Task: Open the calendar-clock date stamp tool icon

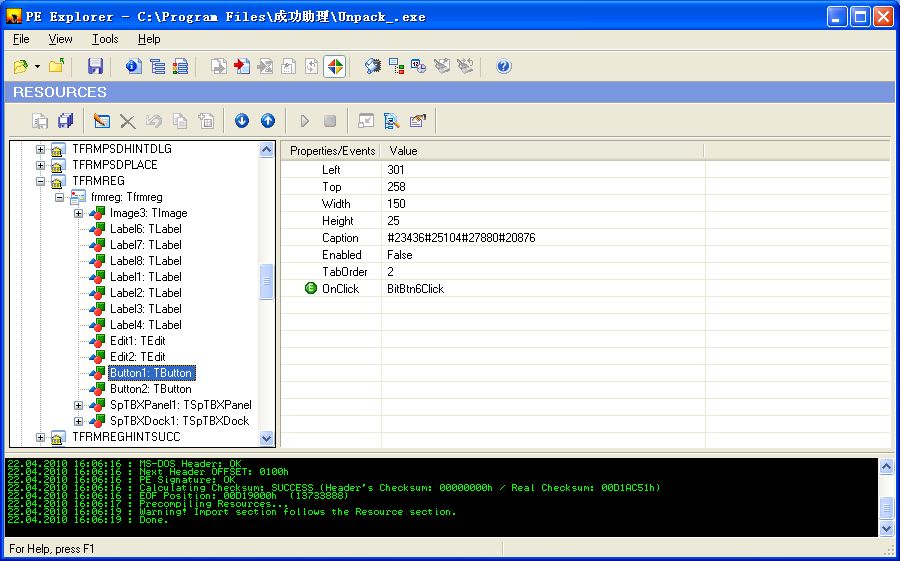Action: point(418,67)
